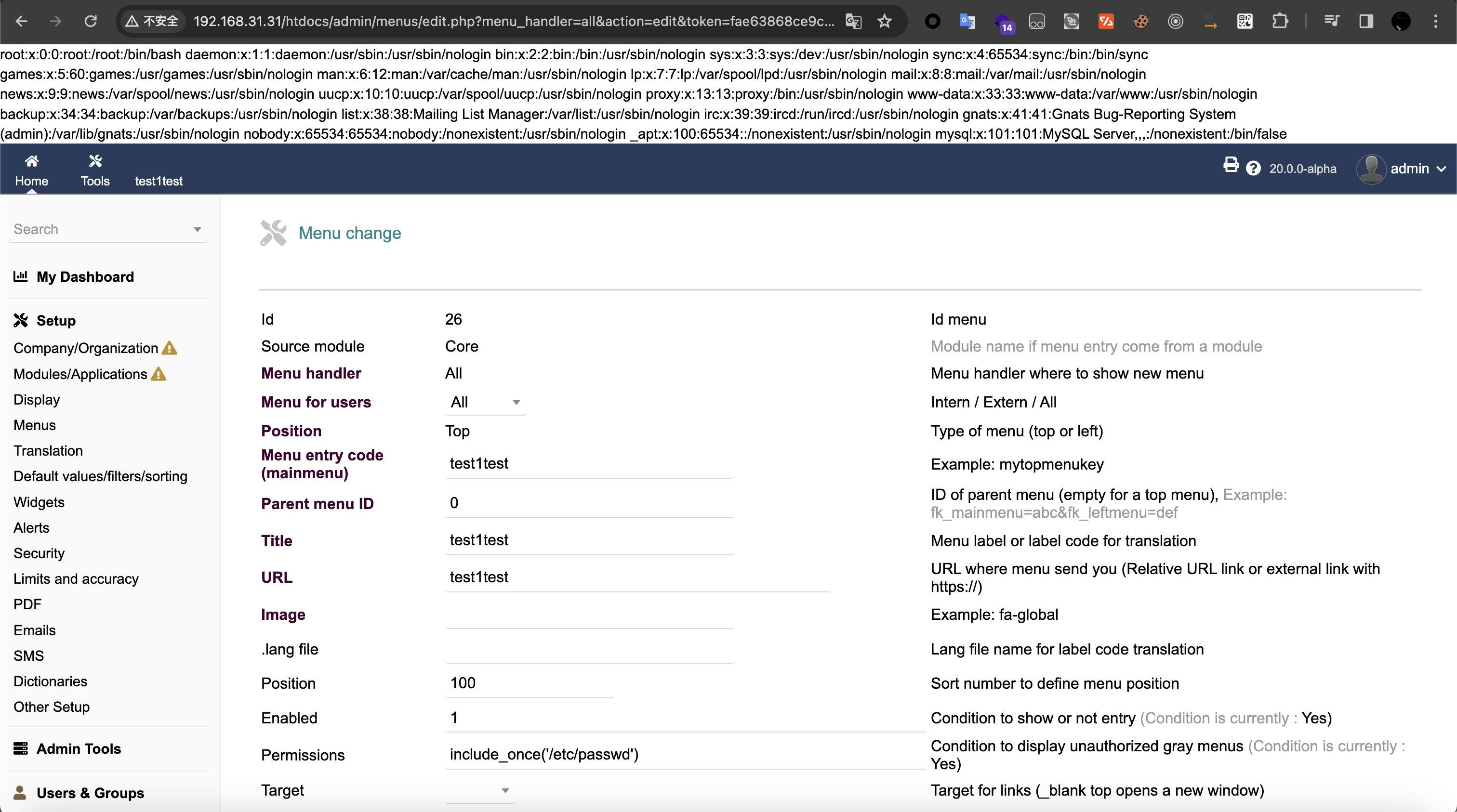Open My Dashboard in sidebar
The height and width of the screenshot is (812, 1457).
(x=85, y=277)
